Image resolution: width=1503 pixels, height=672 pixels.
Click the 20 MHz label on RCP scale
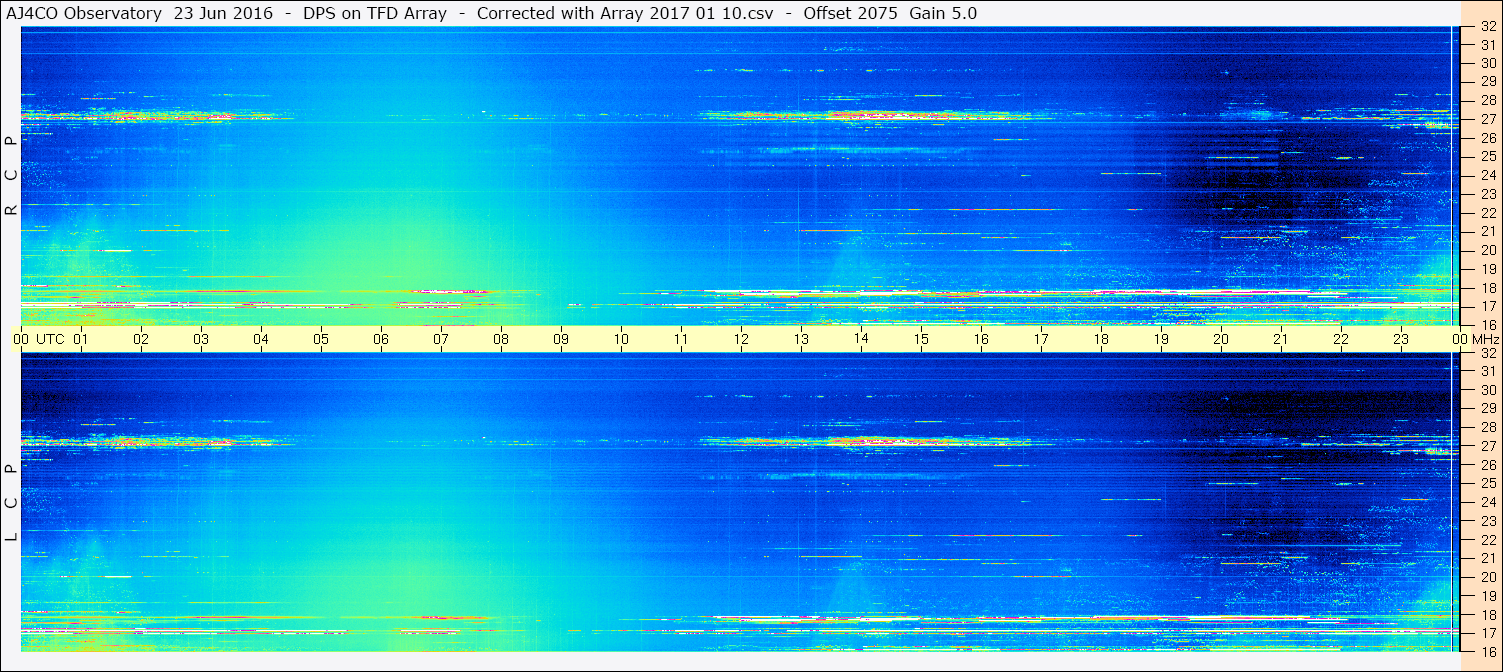1488,250
